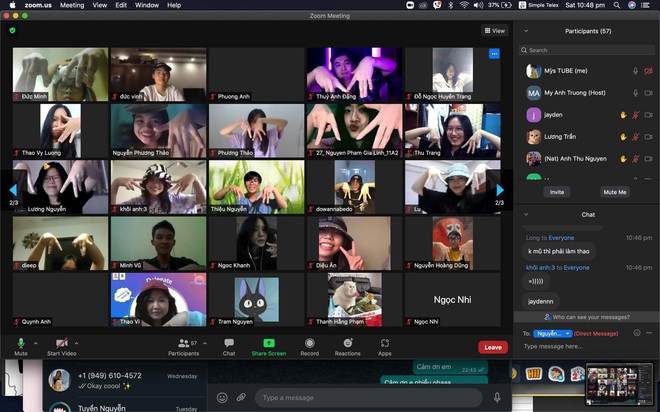Open more options on Đỗ Ngọc Huyền Trang tile
660x412 pixels.
[494, 54]
